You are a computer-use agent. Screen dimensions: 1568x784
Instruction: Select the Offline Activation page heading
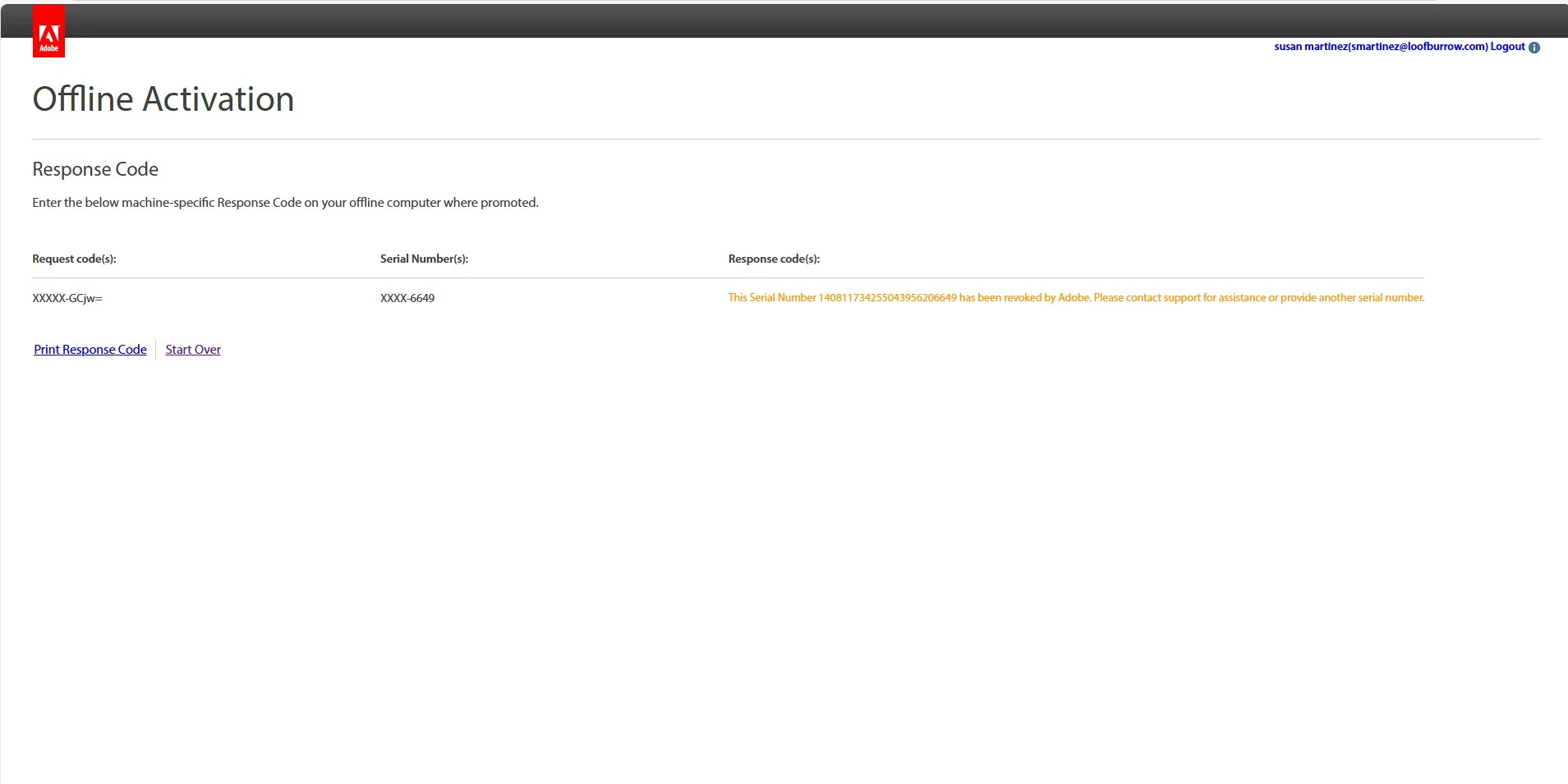(163, 99)
